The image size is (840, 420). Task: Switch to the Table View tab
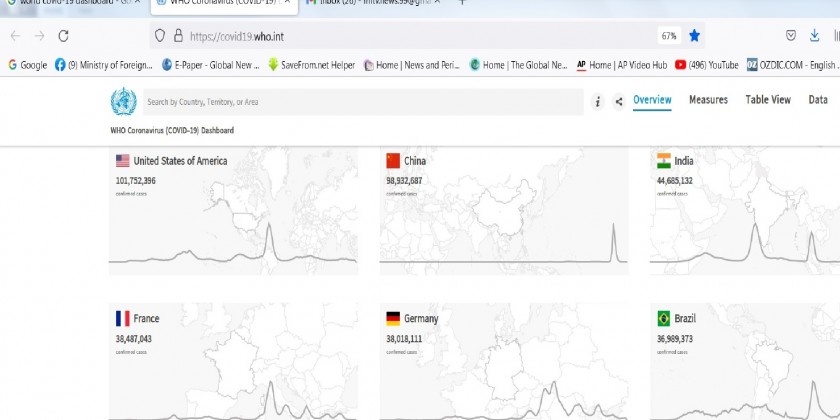[x=767, y=100]
